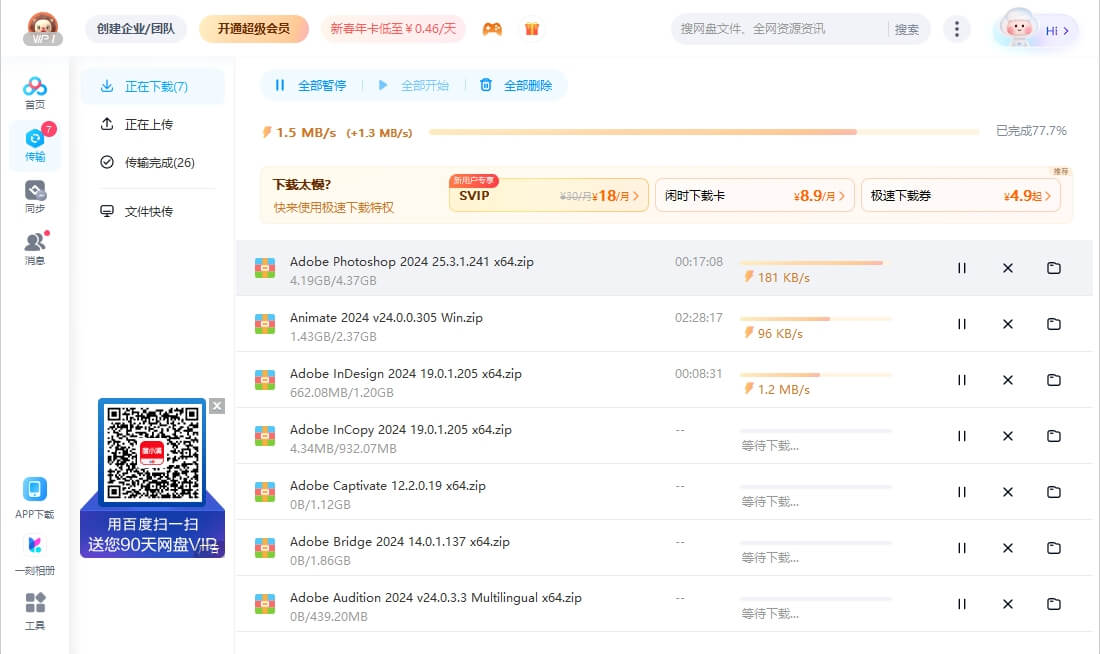Select the 文件快传 tab
The height and width of the screenshot is (654, 1100).
coord(153,211)
